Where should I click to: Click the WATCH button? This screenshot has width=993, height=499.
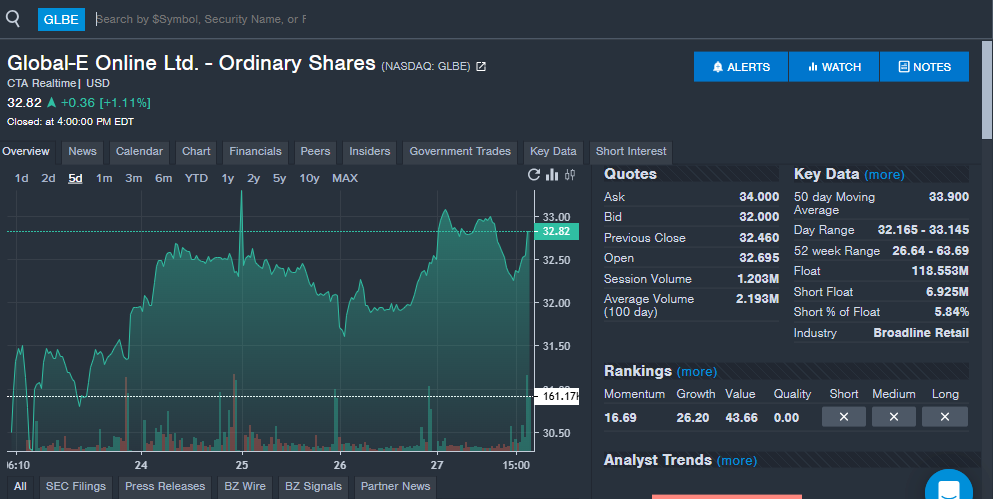point(834,66)
